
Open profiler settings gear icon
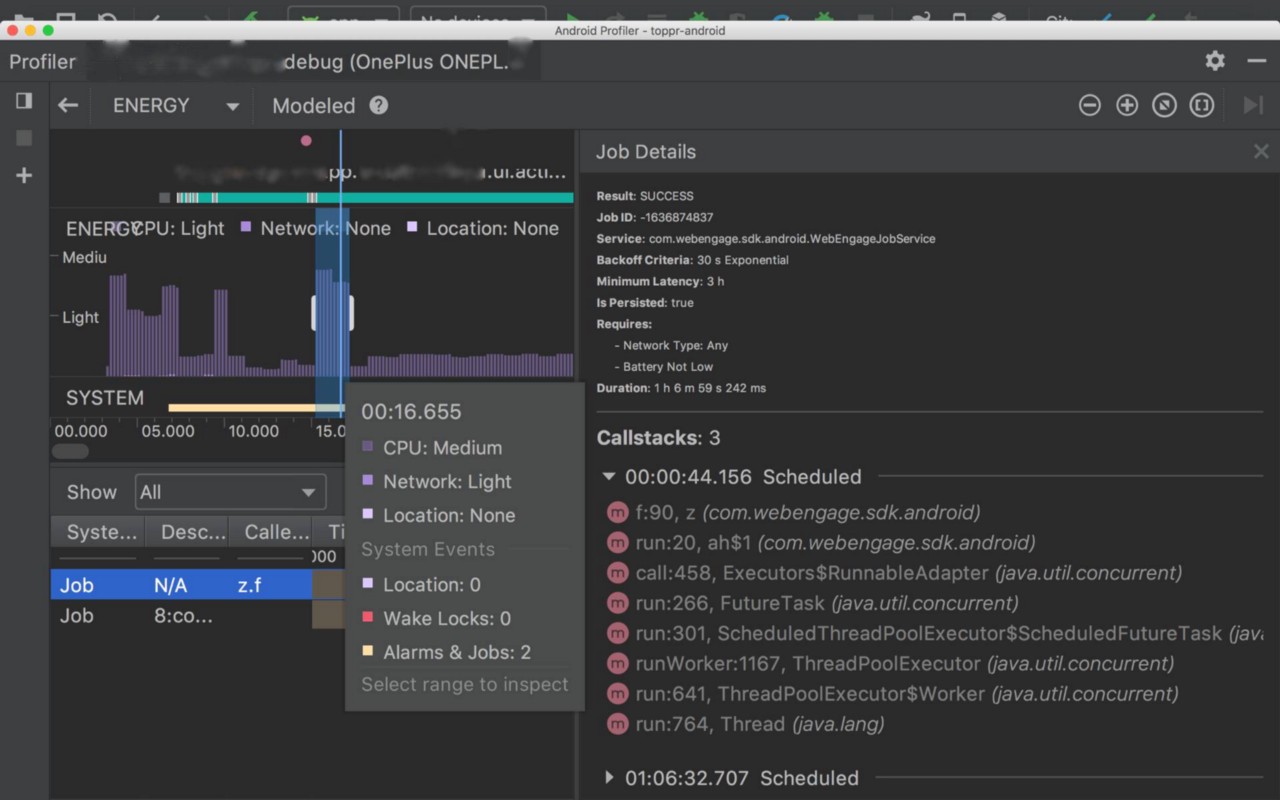1215,61
